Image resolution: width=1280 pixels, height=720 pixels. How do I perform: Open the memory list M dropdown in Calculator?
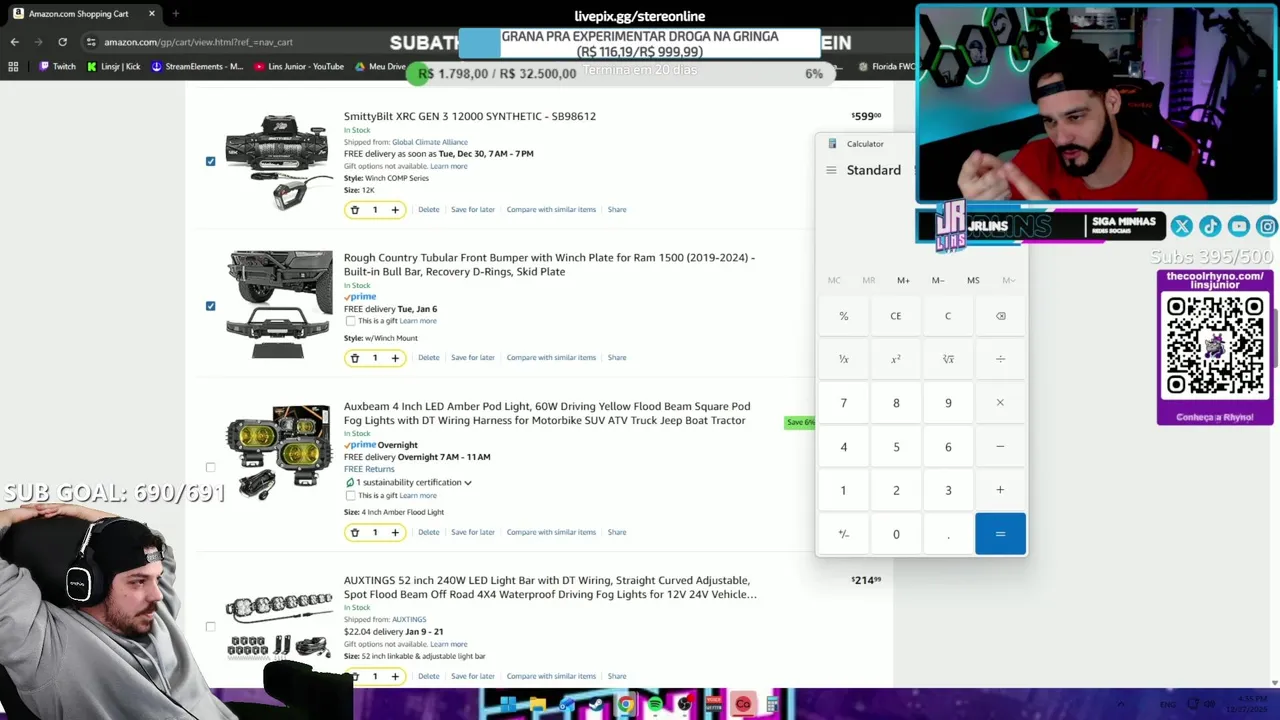coord(1008,280)
